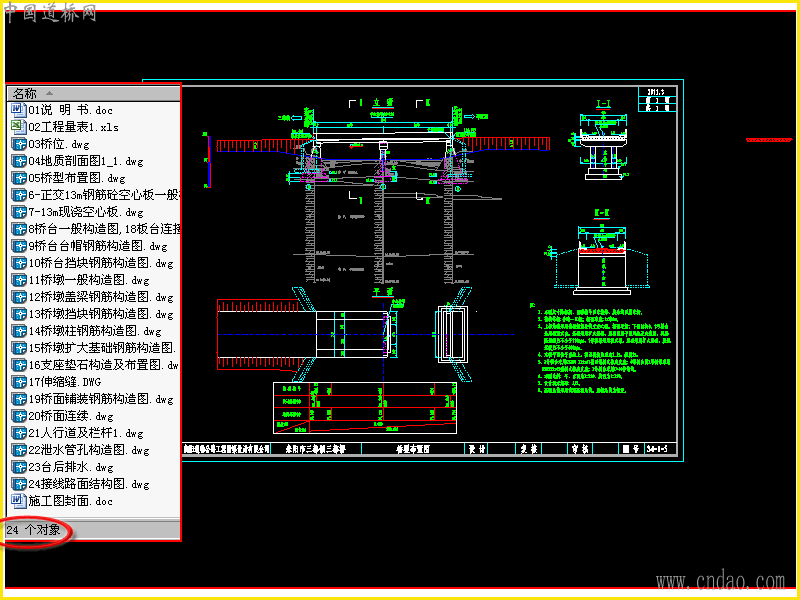Click the Excel icon for 02工程量表1.xls
800x600 pixels.
pyautogui.click(x=19, y=127)
